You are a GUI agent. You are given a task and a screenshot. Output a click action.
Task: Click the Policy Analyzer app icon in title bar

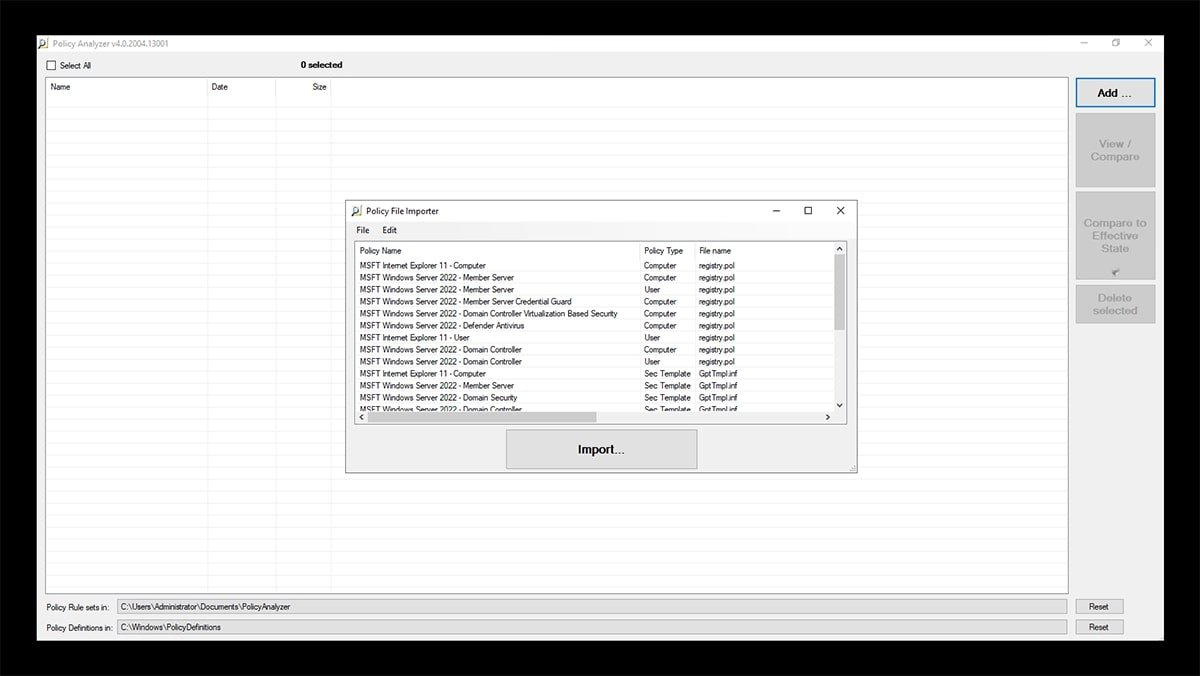(x=43, y=44)
